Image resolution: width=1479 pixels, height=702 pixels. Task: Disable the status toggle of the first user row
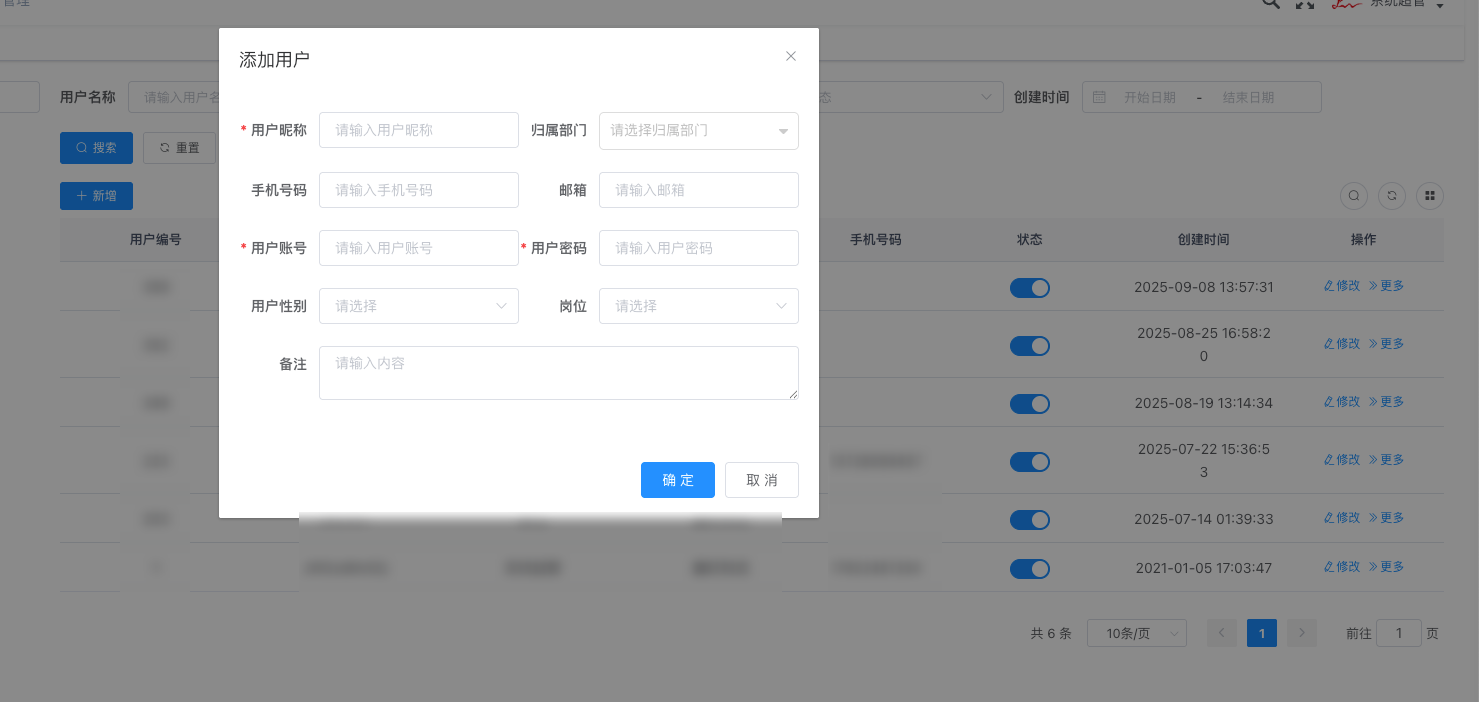[x=1030, y=288]
